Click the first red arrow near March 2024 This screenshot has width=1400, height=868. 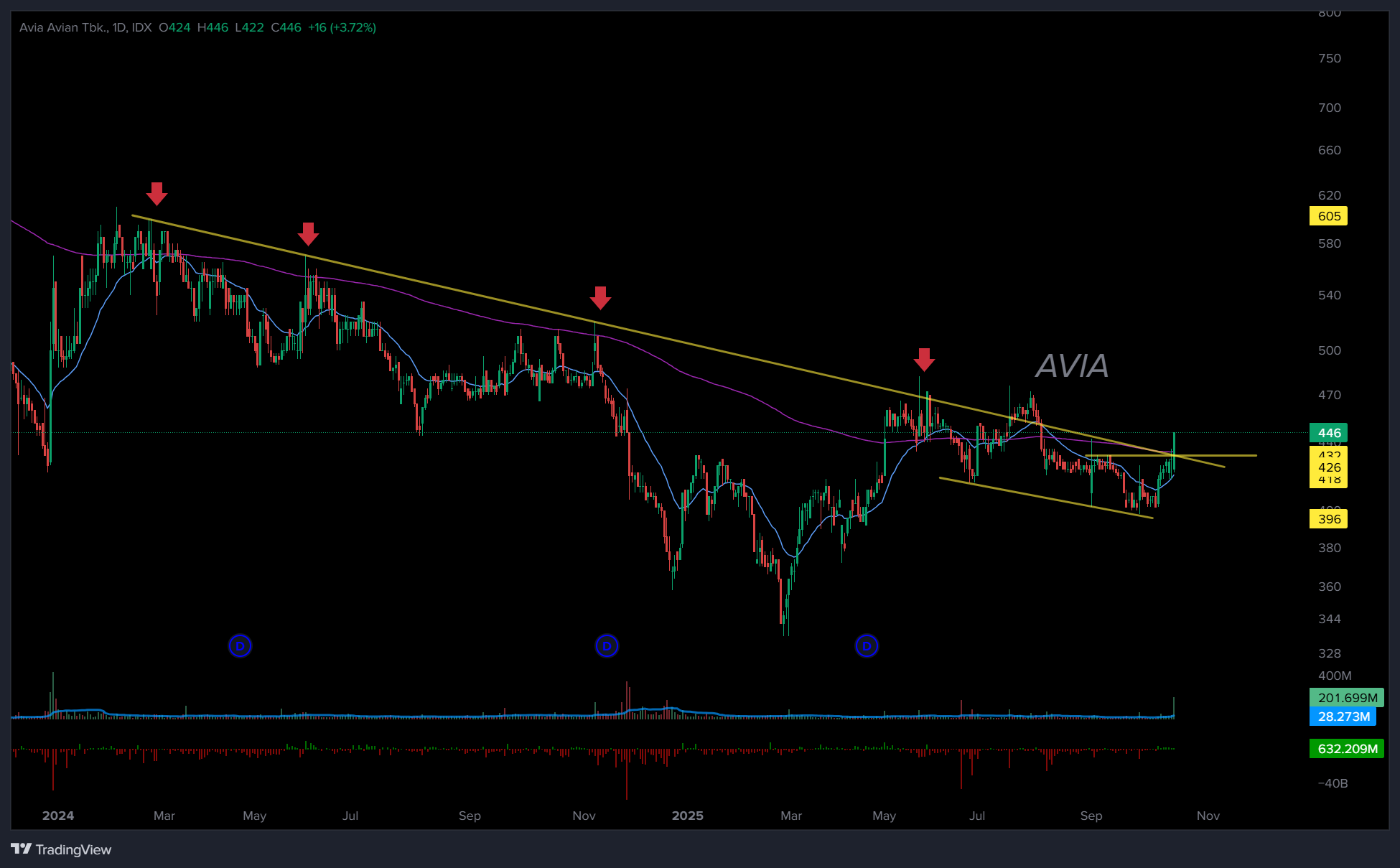157,193
